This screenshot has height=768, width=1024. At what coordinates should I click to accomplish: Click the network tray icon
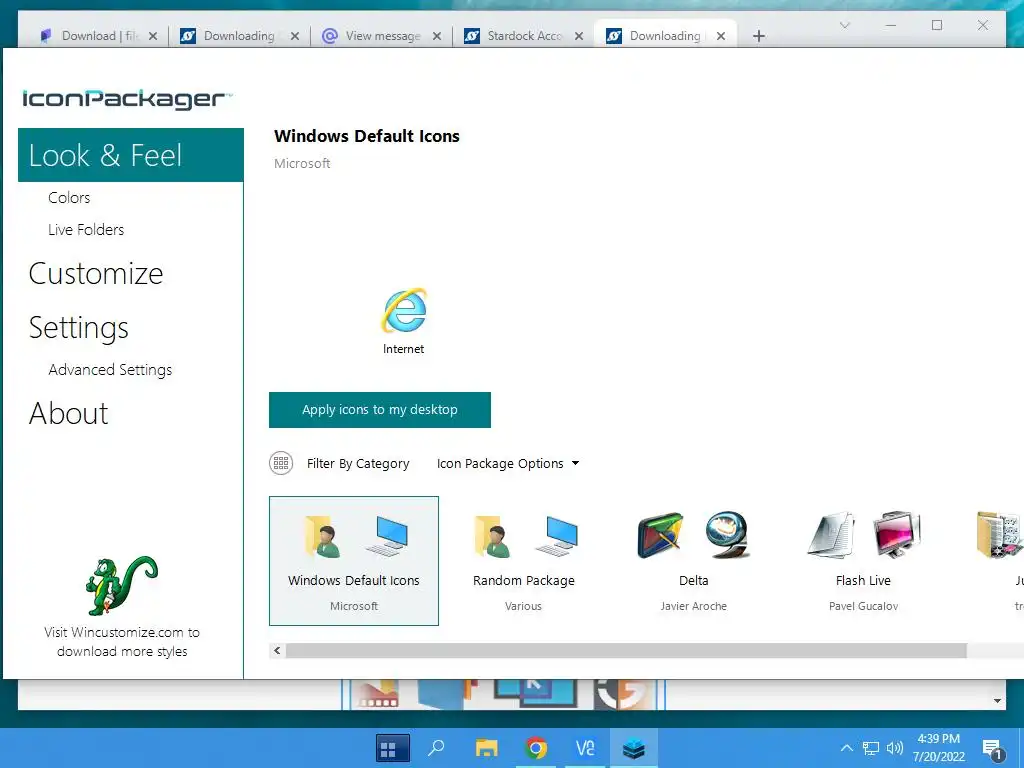click(x=871, y=748)
